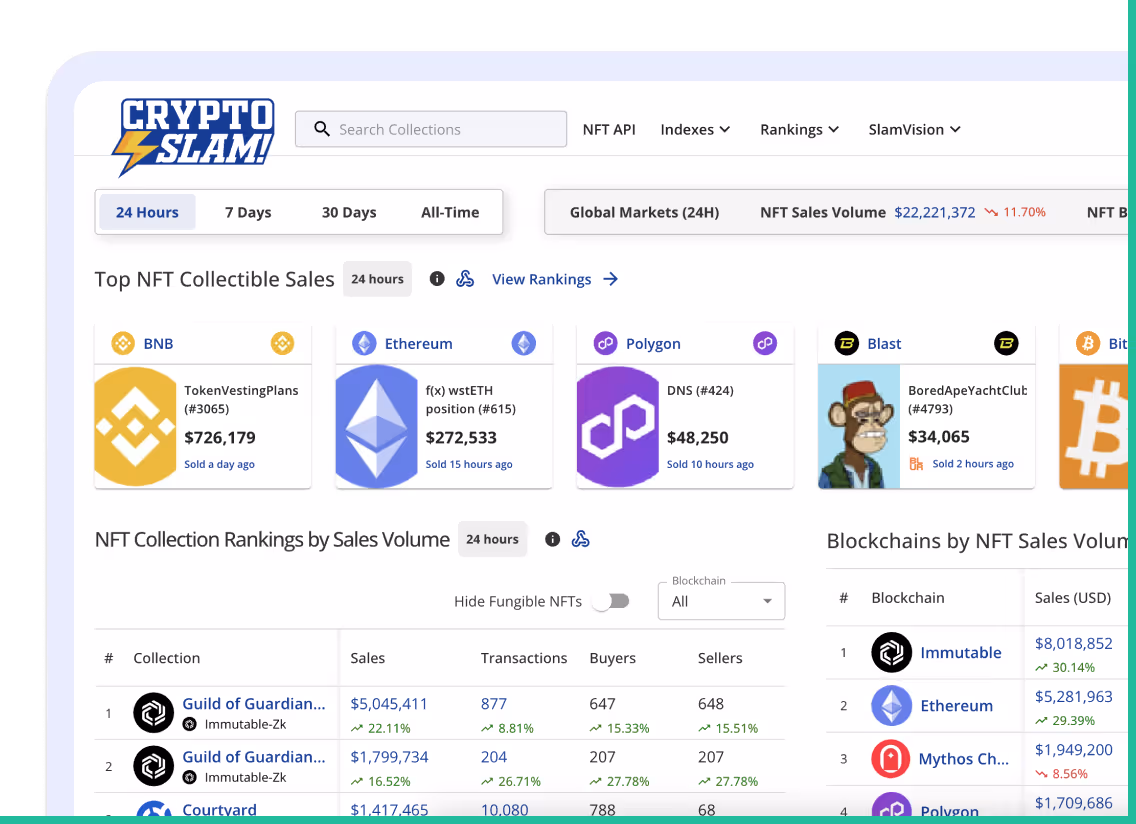The image size is (1136, 824).
Task: Open Ethereum link in blockchains table
Action: coord(956,705)
